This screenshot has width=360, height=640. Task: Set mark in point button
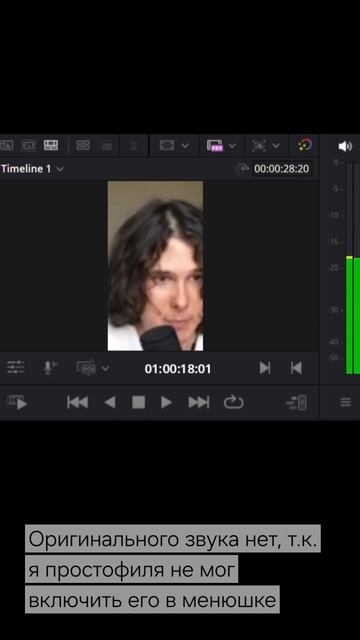pyautogui.click(x=265, y=368)
